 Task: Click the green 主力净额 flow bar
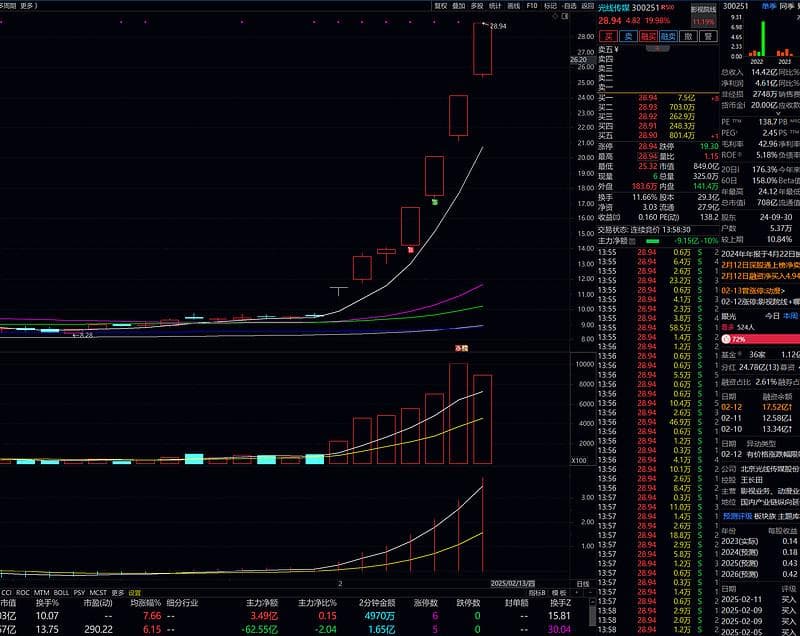tap(652, 241)
